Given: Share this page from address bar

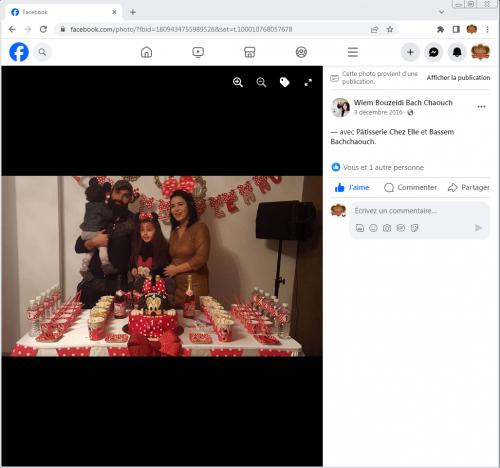Looking at the screenshot, I should click(374, 29).
